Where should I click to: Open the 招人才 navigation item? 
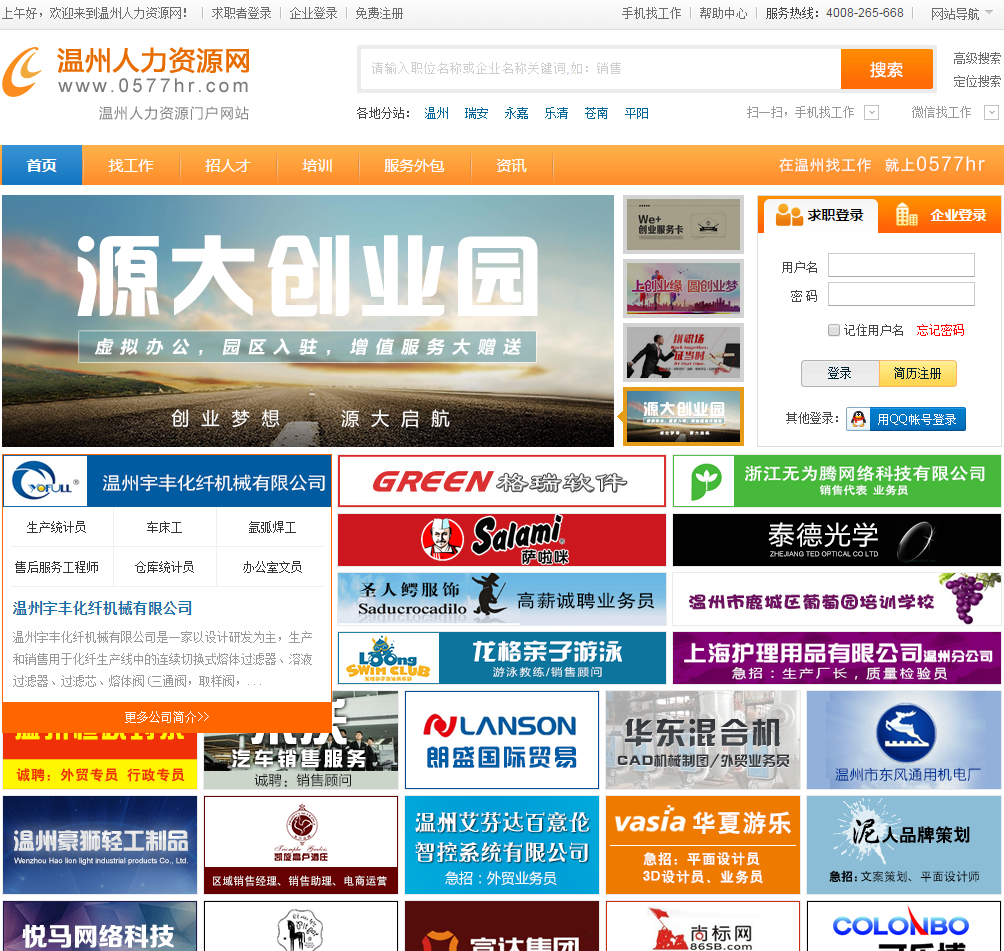click(227, 165)
